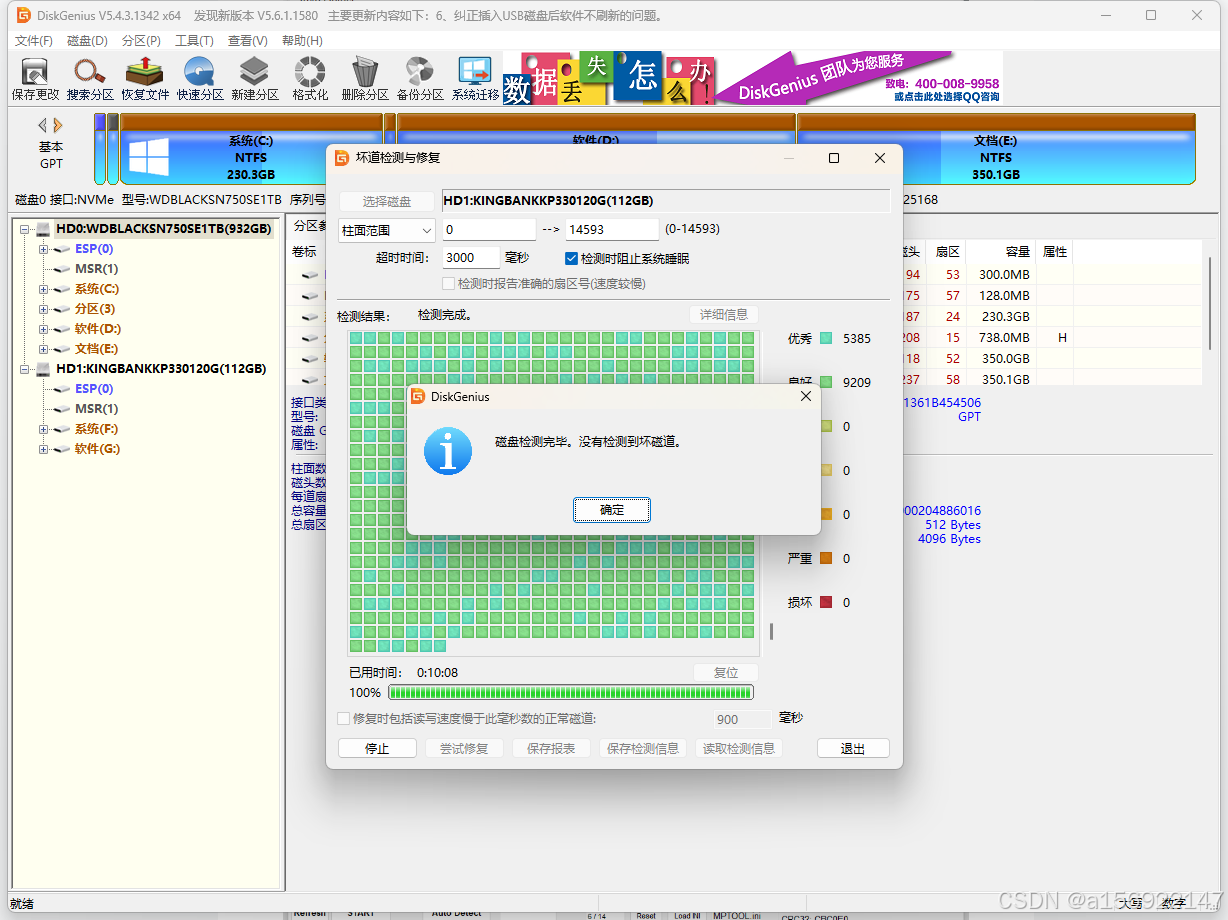The image size is (1228, 920).
Task: Go to previous disk with left arrow
Action: pyautogui.click(x=42, y=125)
